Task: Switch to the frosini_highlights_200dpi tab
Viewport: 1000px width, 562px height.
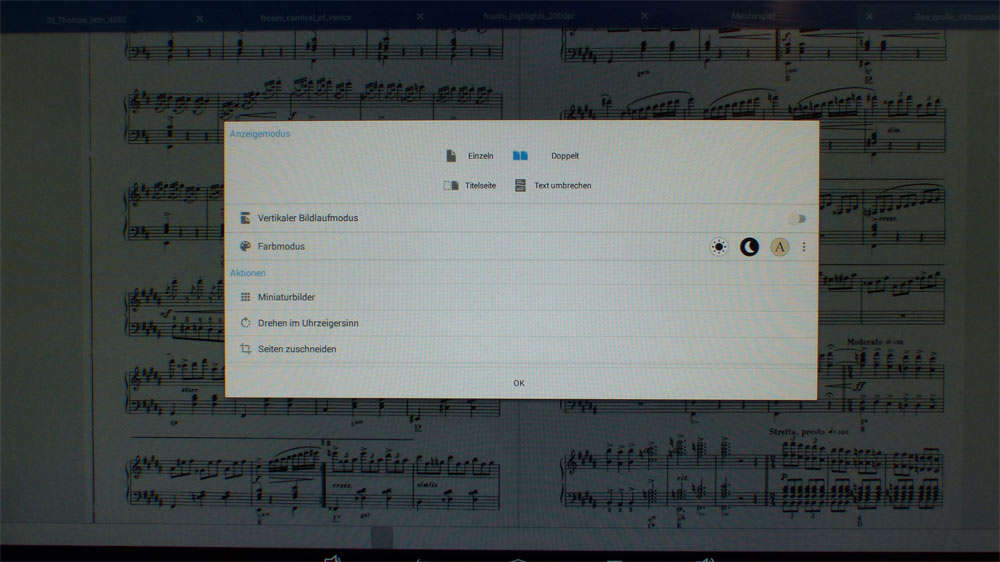Action: [529, 16]
